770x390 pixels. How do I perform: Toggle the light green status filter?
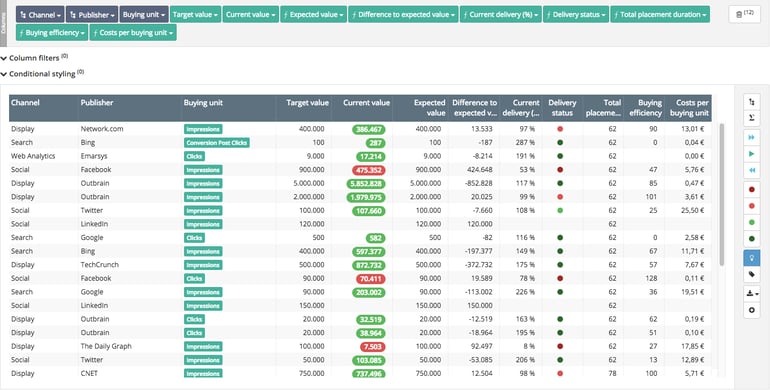tap(752, 223)
